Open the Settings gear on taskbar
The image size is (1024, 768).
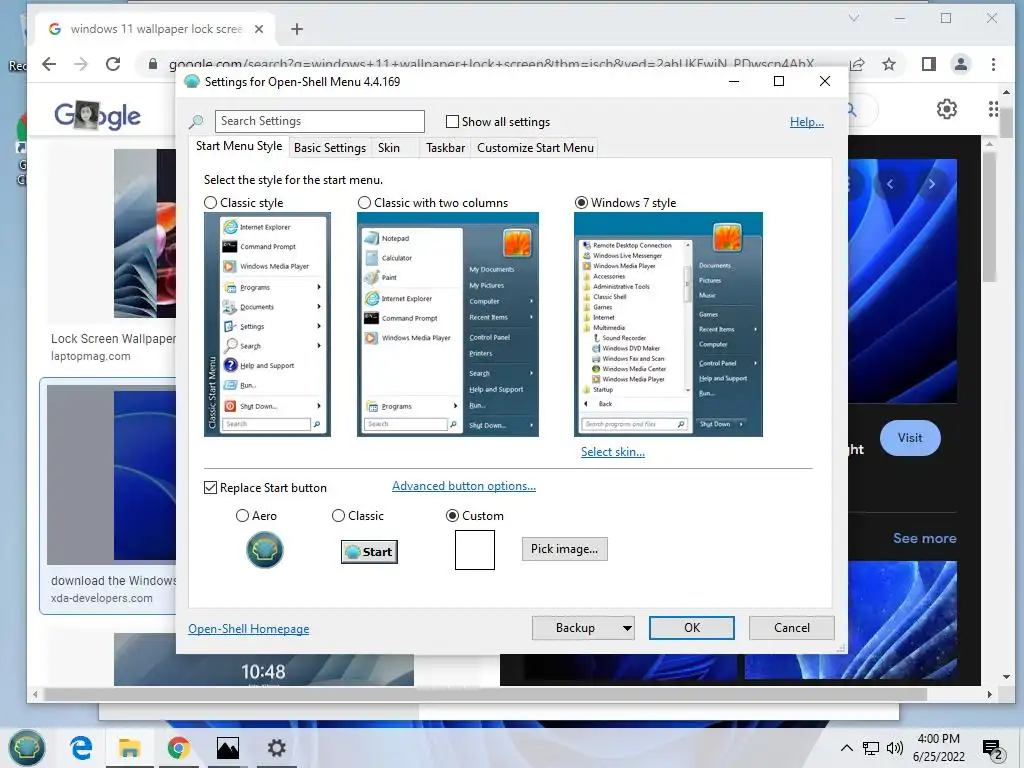(x=276, y=748)
